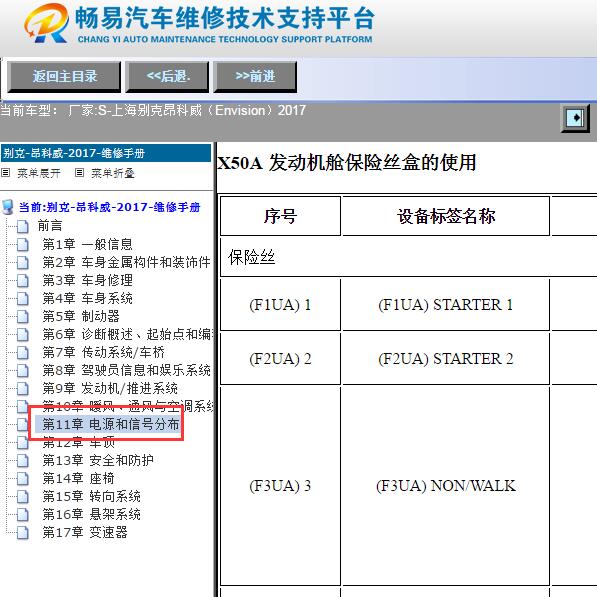The height and width of the screenshot is (597, 597).
Task: Open 第5章 制动器
Action: point(81,316)
